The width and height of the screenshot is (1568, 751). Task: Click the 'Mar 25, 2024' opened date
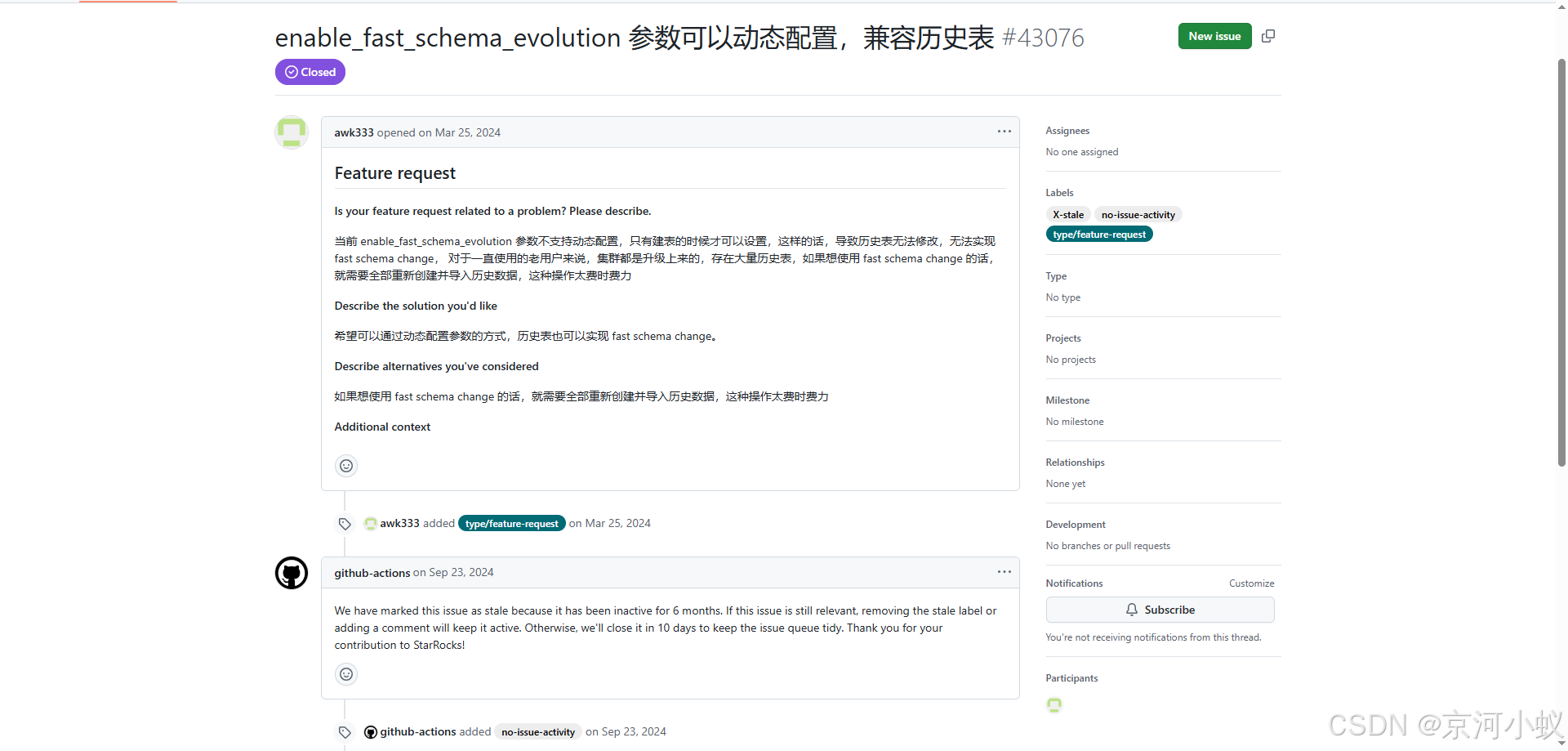468,132
